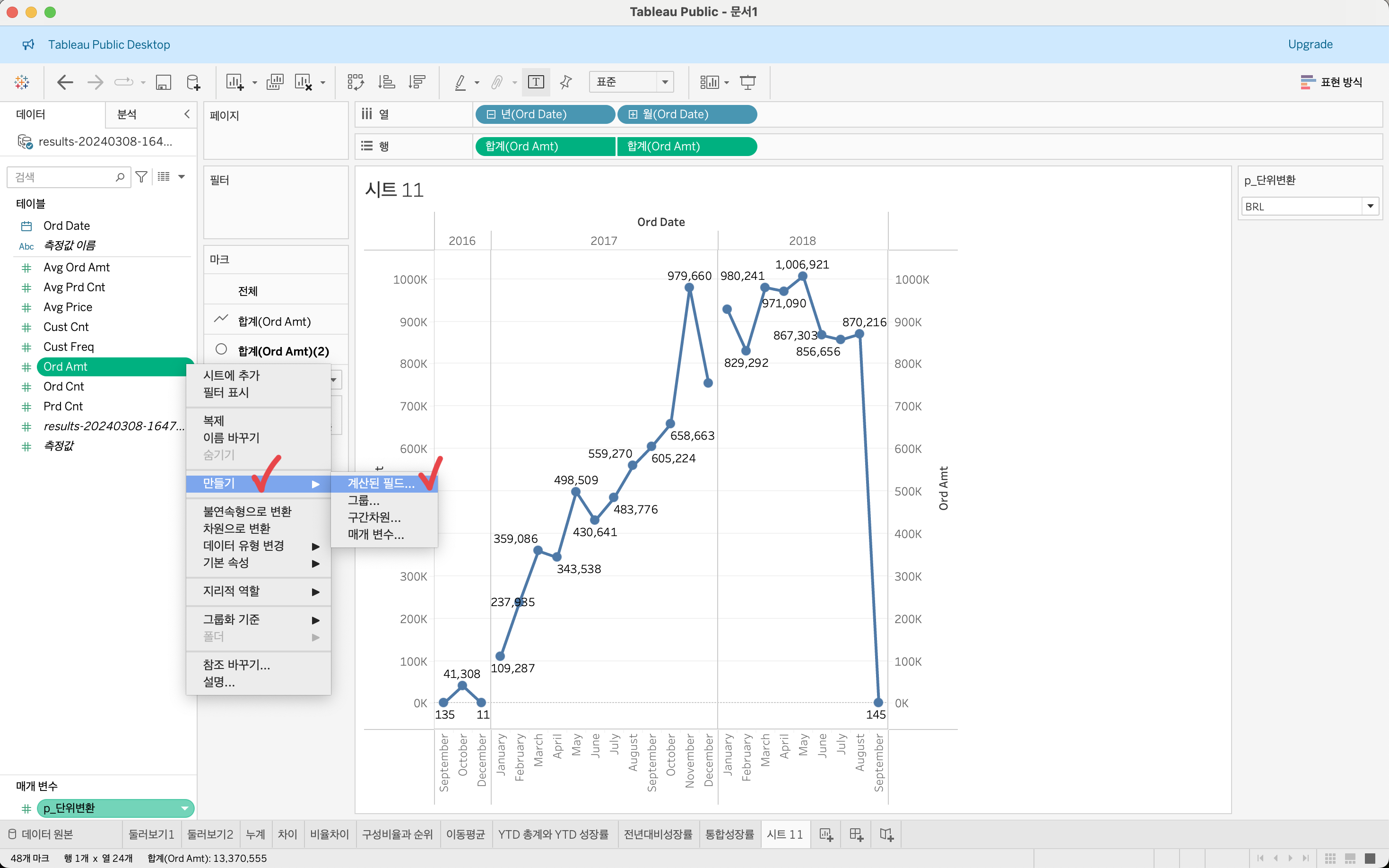1389x868 pixels.
Task: Click the new data source icon
Action: coord(193,82)
